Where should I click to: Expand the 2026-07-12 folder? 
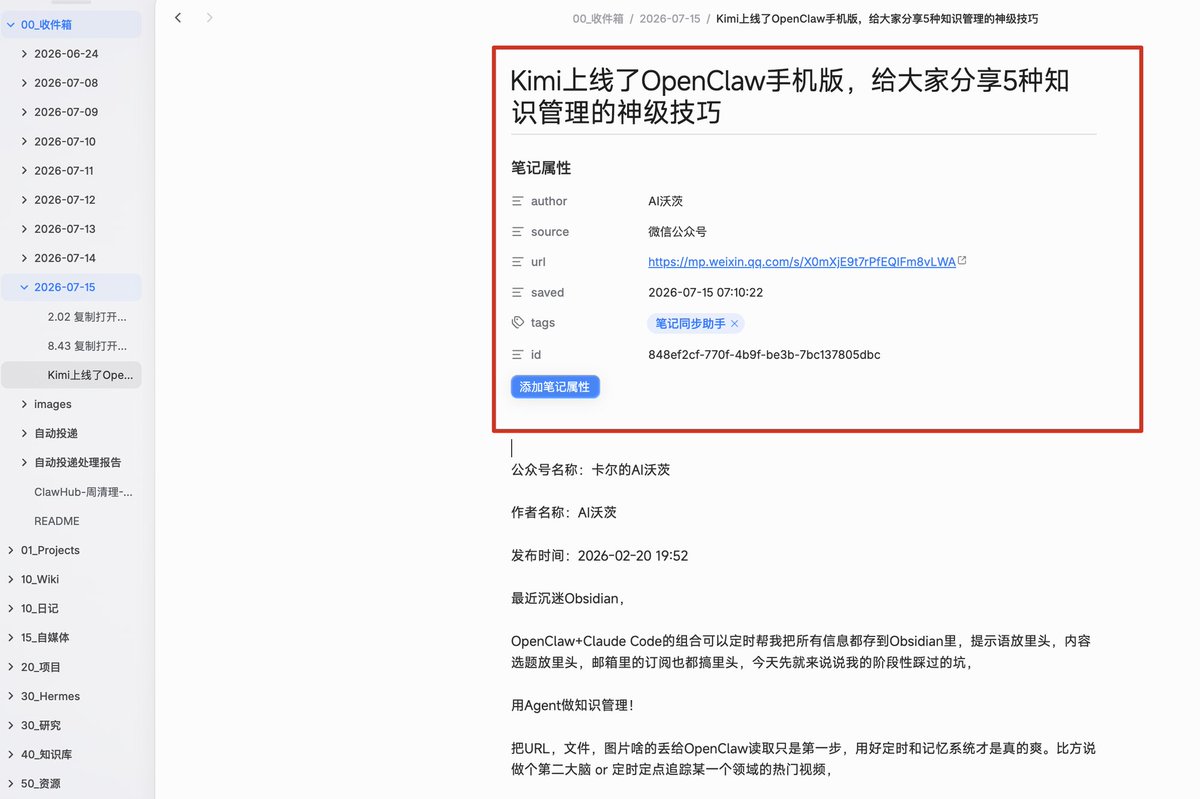coord(24,200)
